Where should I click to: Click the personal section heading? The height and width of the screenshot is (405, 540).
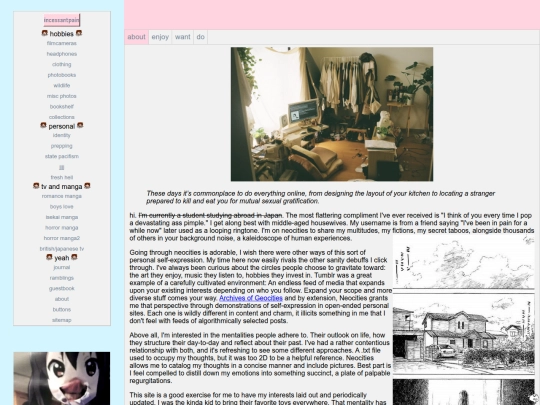point(62,126)
